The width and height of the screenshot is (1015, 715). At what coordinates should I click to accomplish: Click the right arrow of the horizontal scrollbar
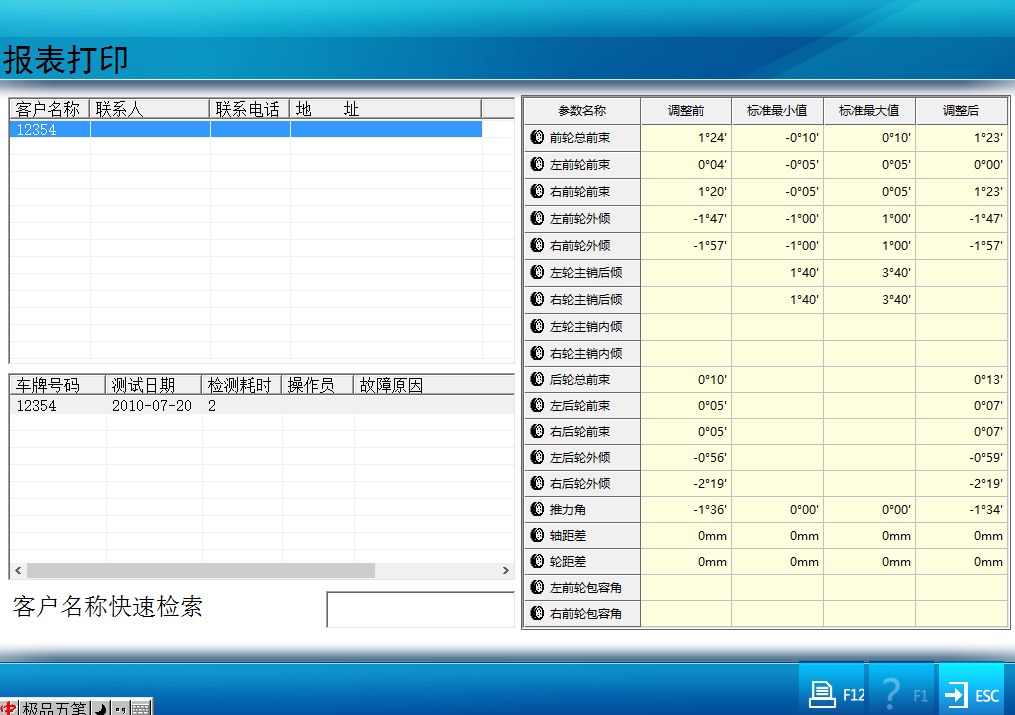click(506, 570)
